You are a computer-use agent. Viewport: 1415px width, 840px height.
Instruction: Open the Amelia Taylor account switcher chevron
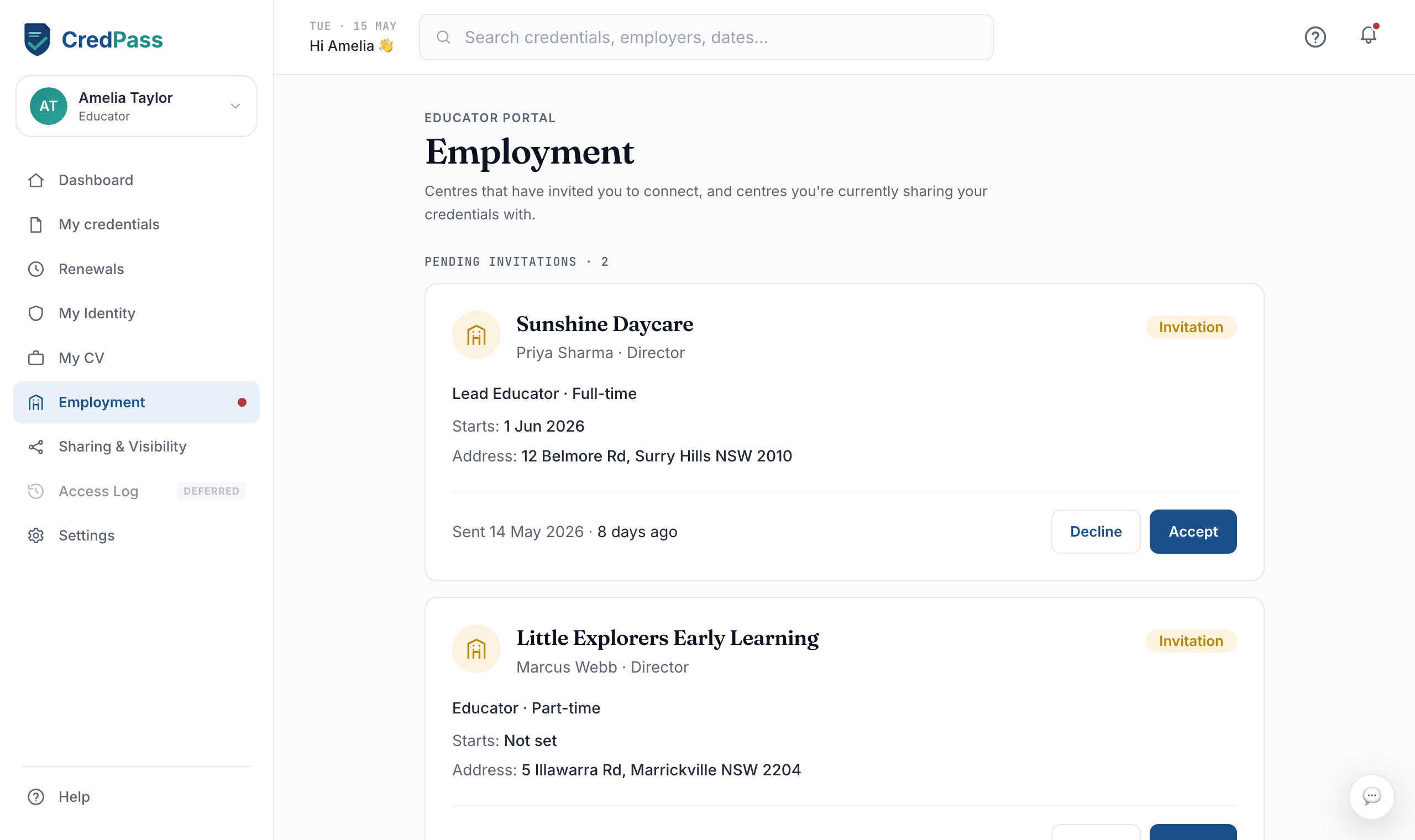[235, 106]
